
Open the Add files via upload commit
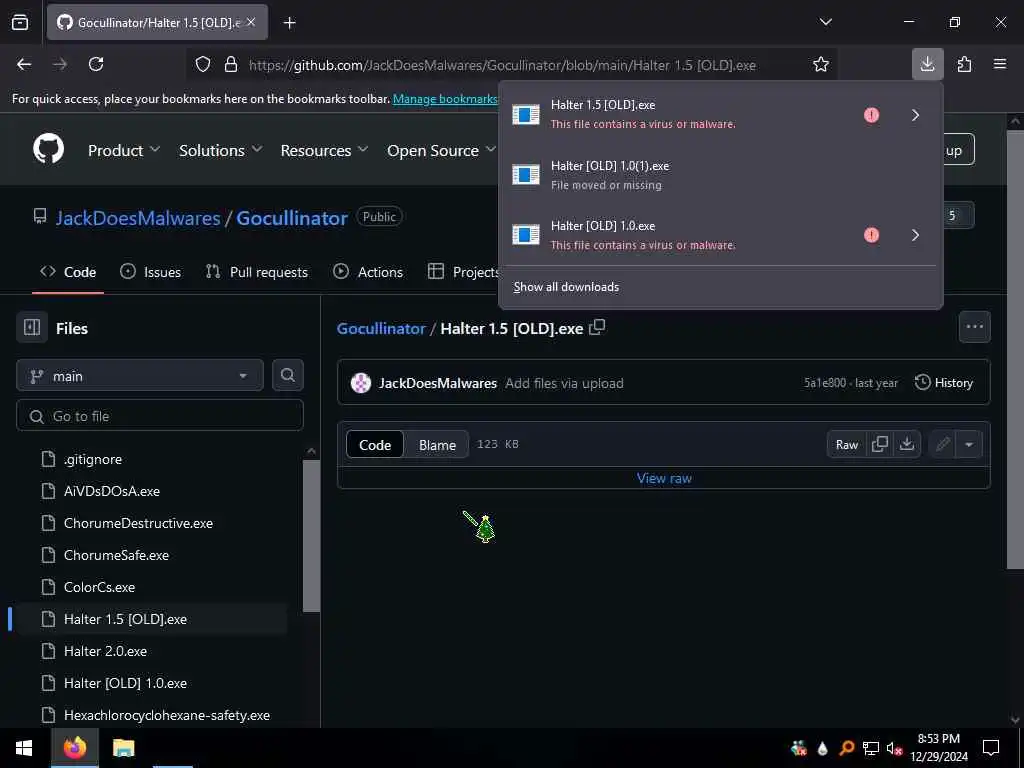[564, 383]
